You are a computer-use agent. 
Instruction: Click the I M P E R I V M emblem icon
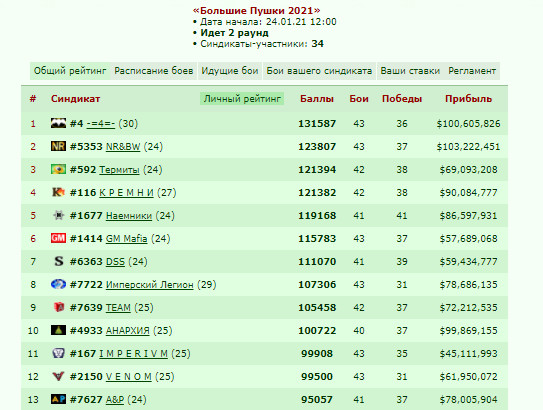click(58, 353)
